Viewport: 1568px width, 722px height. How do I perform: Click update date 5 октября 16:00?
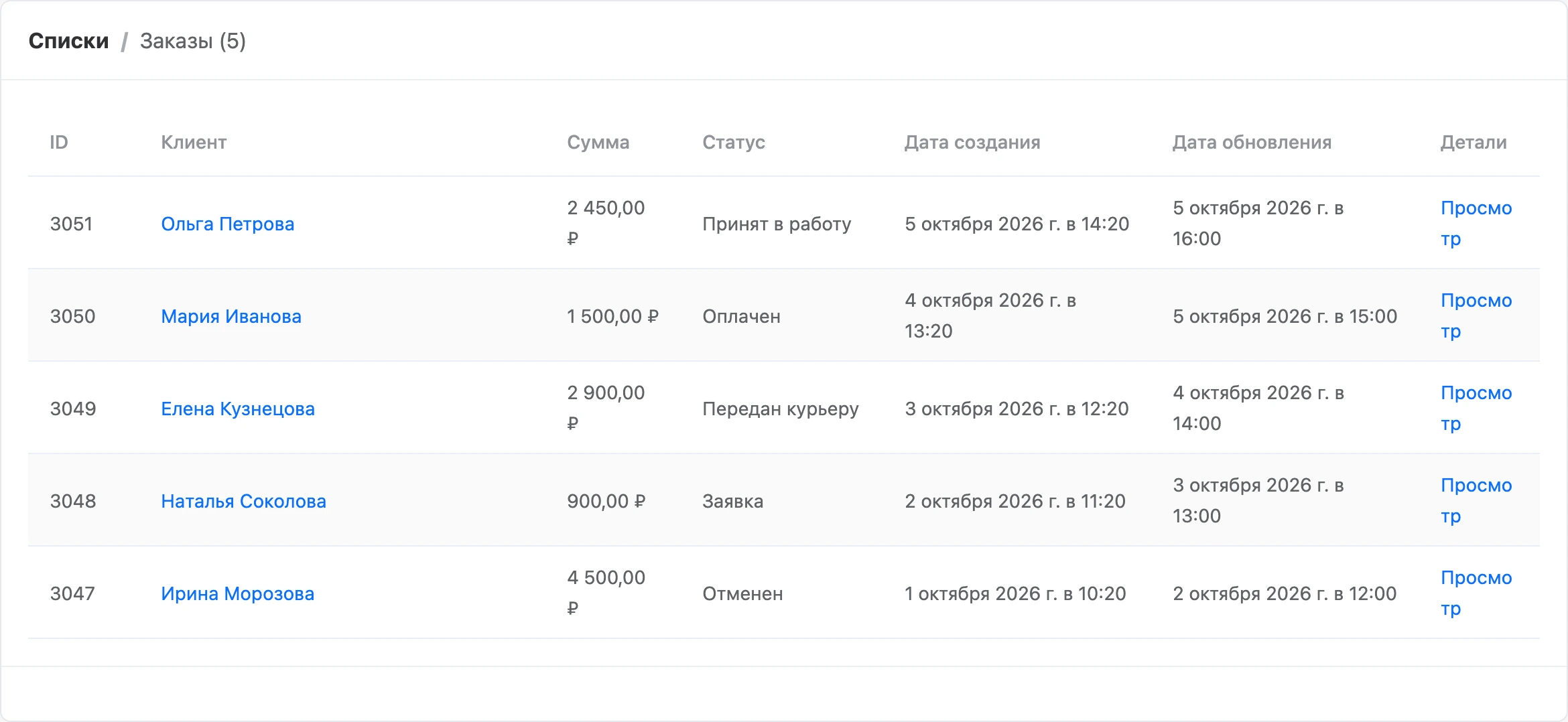[x=1258, y=223]
